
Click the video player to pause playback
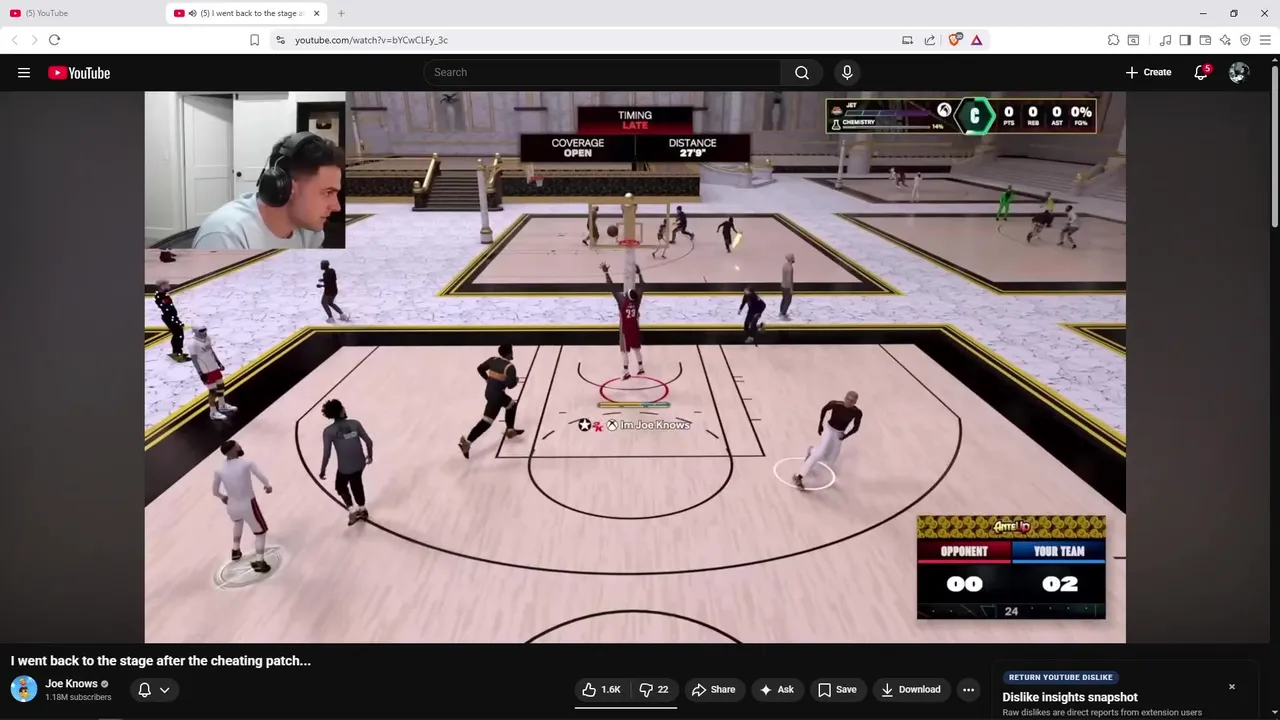[x=635, y=367]
